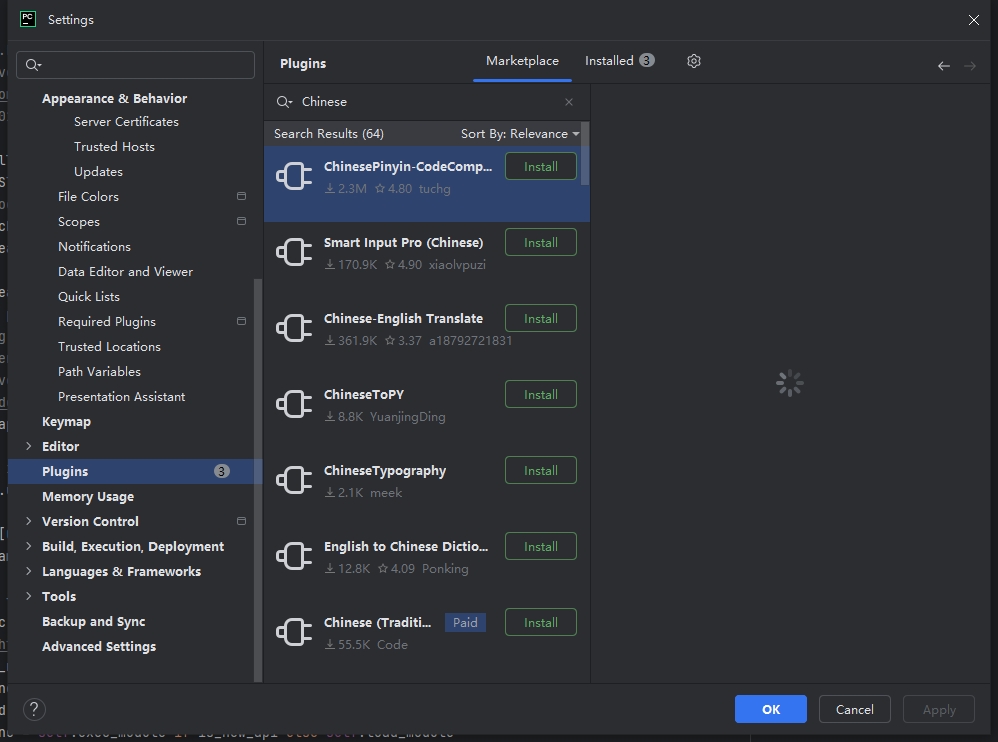This screenshot has width=998, height=742.
Task: Expand the Version Control section
Action: (x=28, y=521)
